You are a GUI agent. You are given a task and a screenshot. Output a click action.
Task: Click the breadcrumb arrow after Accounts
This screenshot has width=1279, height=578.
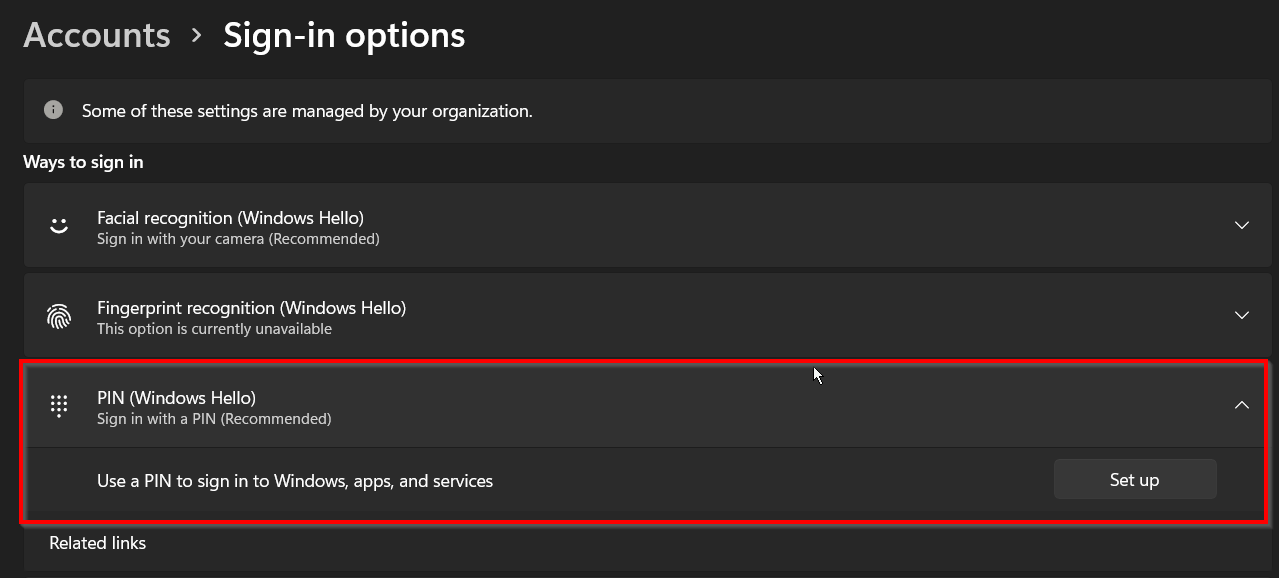click(x=197, y=35)
